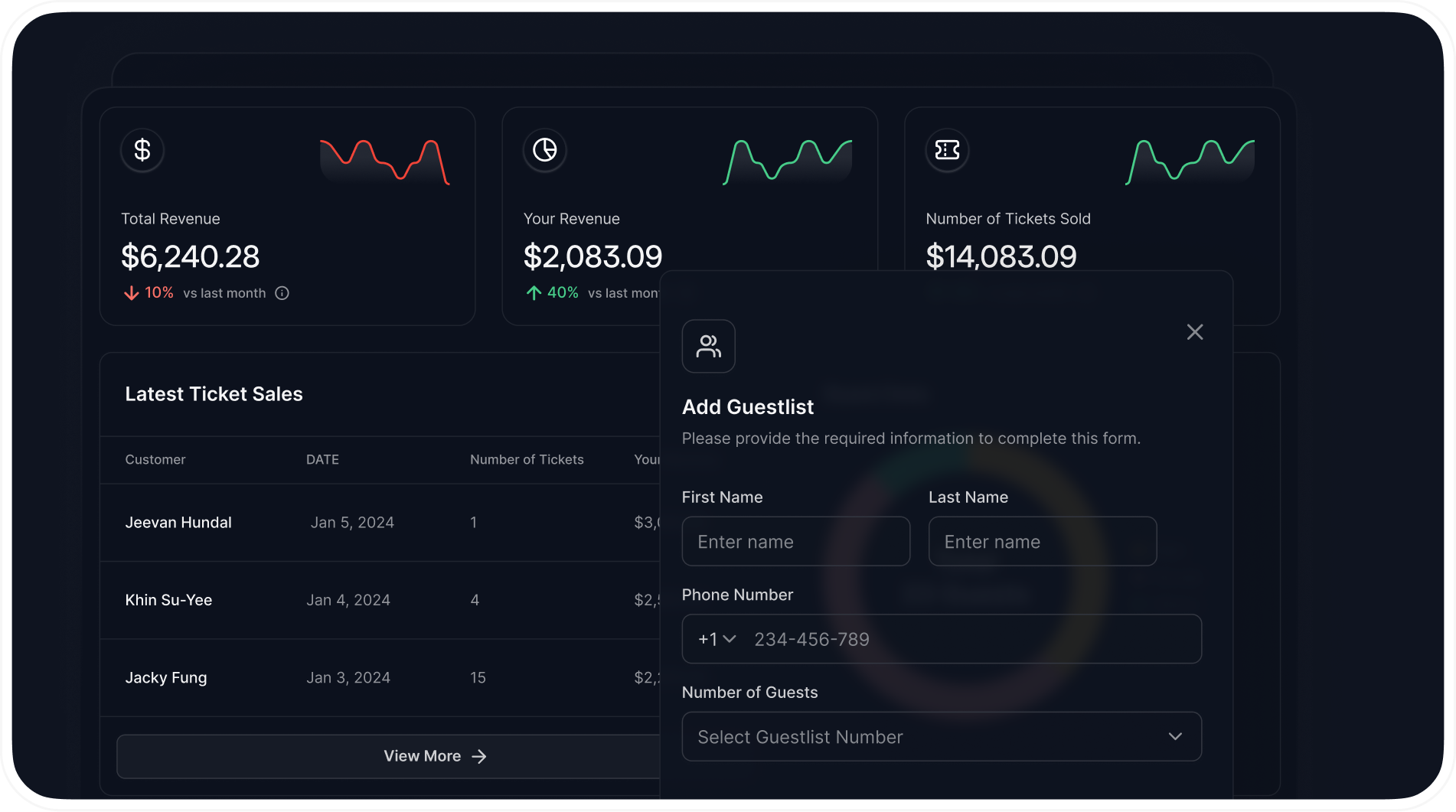
Task: Click the red down arrow beside 10%
Action: click(x=132, y=293)
